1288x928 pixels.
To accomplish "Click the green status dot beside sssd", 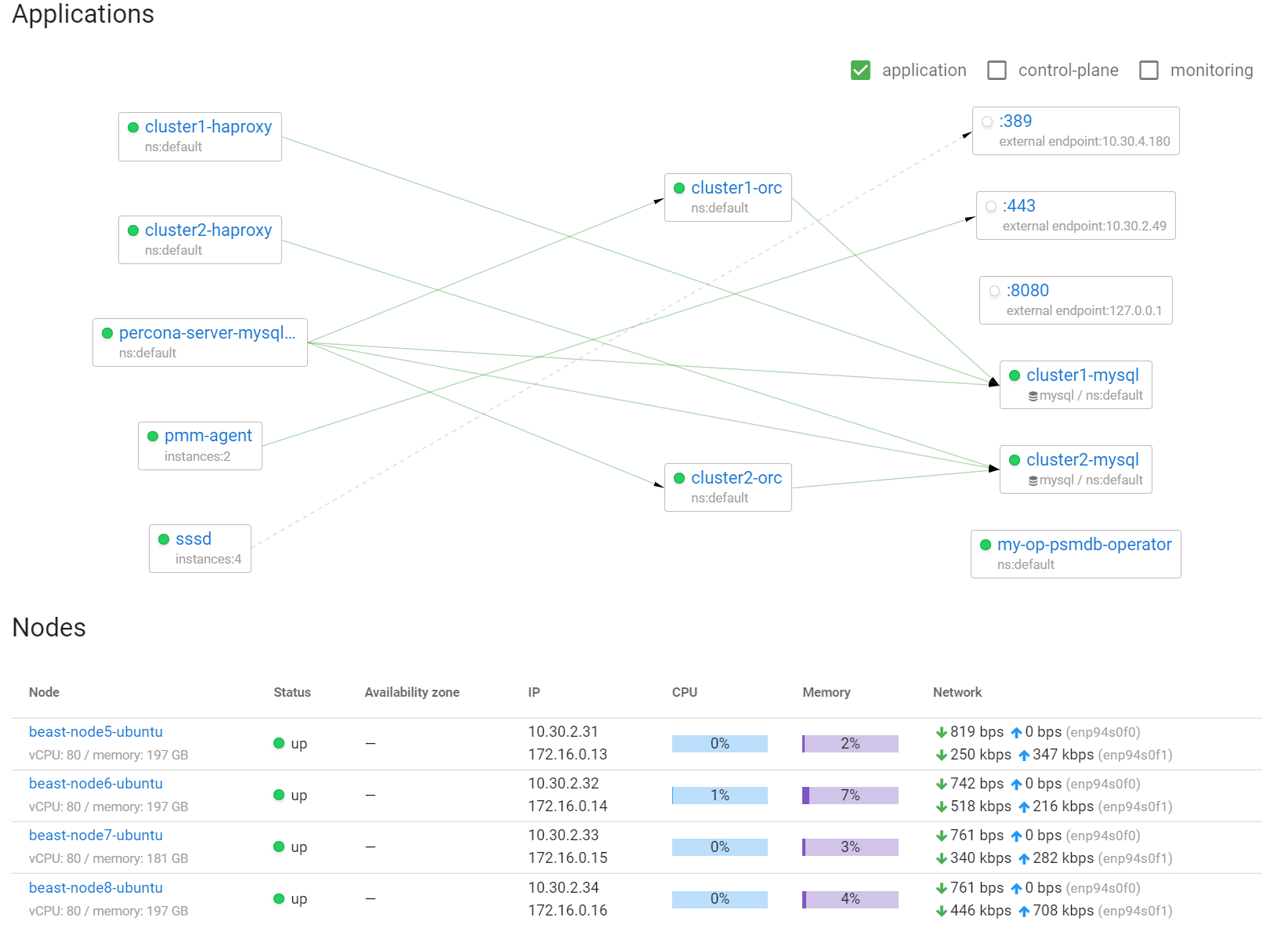I will tap(164, 539).
